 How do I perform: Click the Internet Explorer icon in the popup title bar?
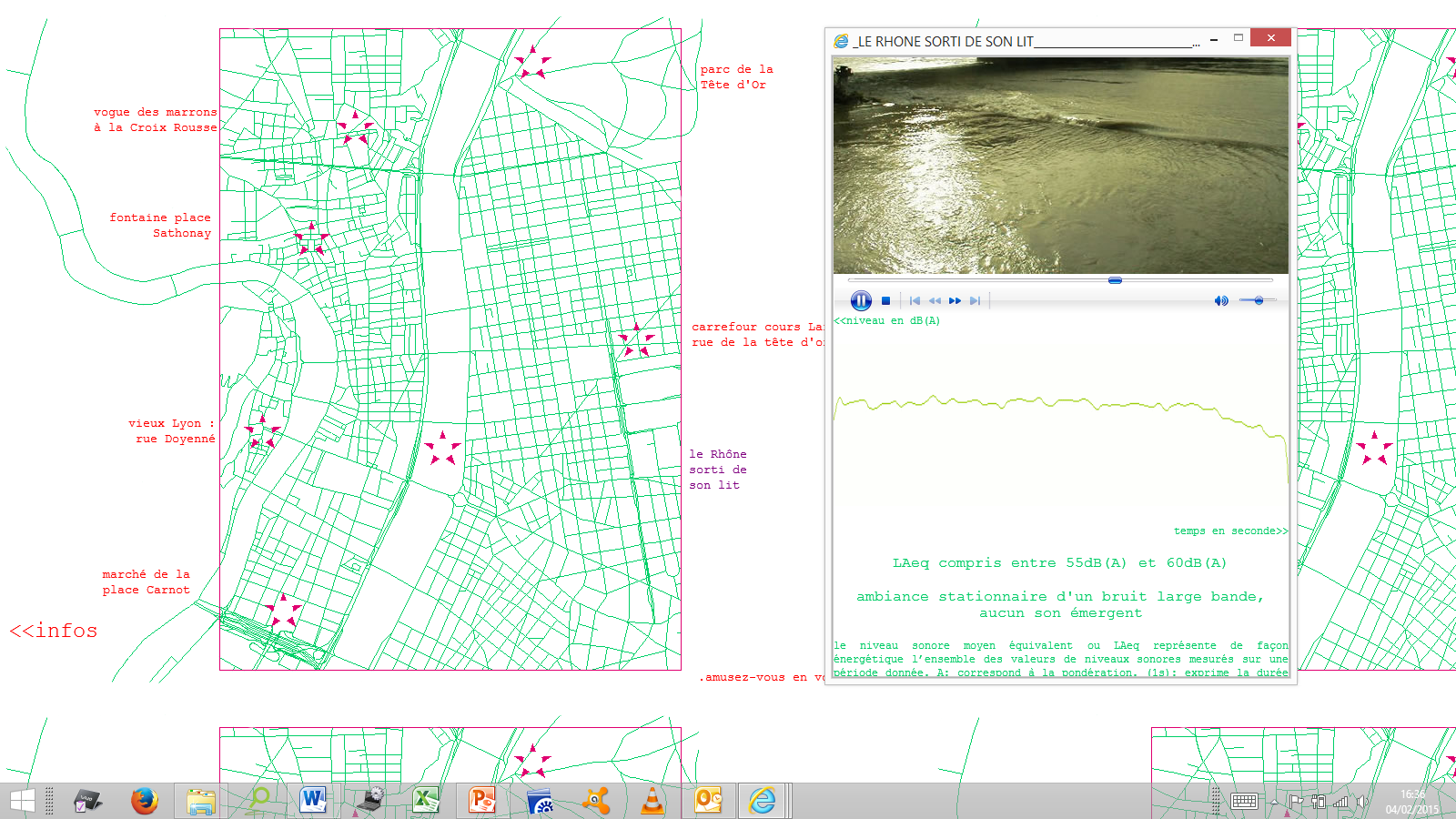coord(841,41)
